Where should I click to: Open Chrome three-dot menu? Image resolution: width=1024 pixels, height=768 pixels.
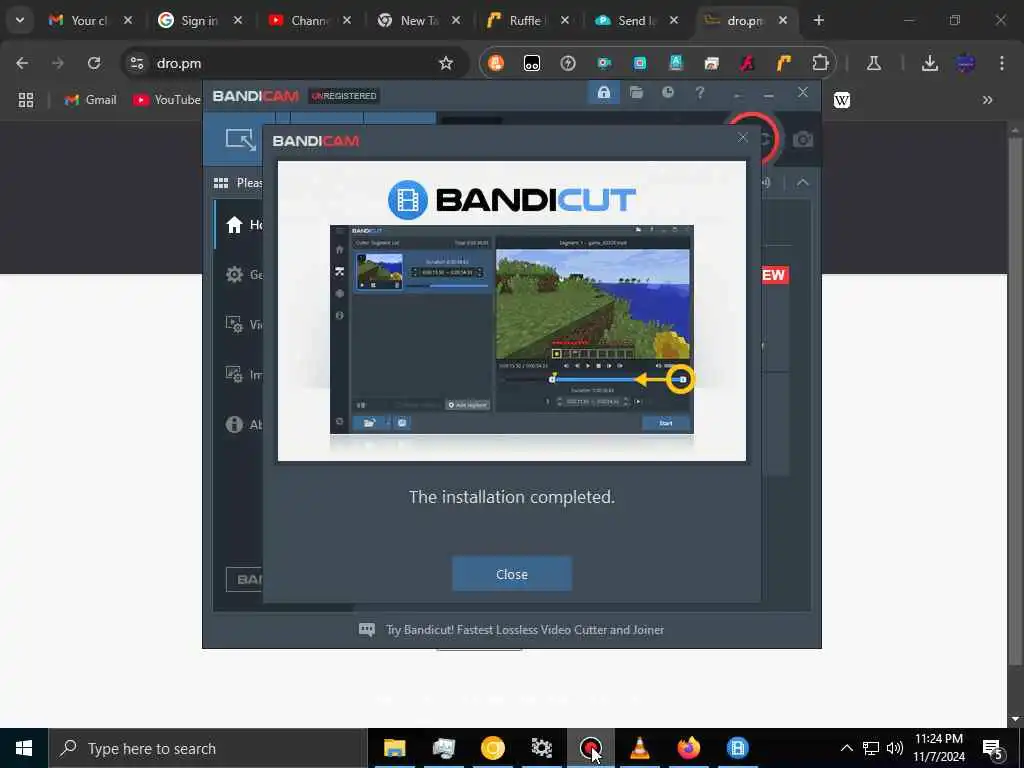(1002, 63)
